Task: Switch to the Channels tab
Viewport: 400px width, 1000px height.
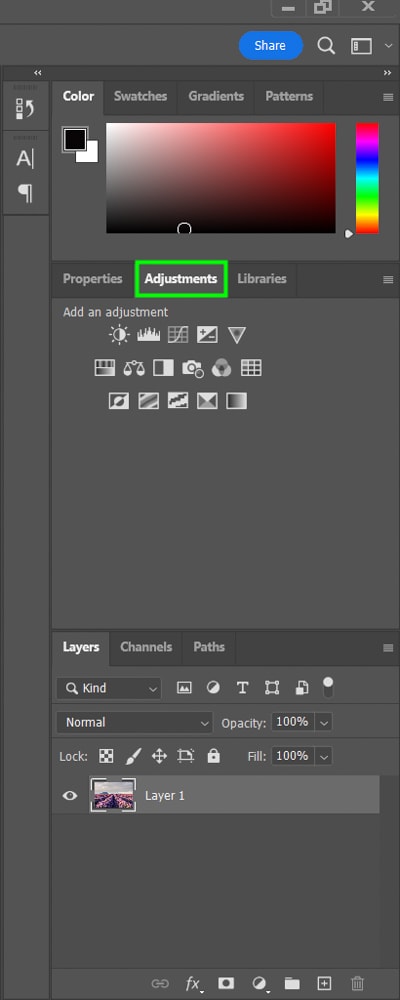Action: (x=146, y=647)
